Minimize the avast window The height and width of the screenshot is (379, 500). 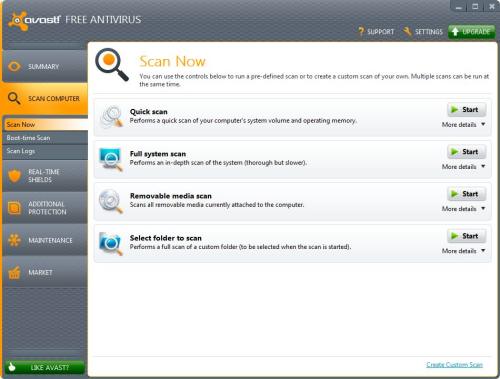[x=459, y=7]
